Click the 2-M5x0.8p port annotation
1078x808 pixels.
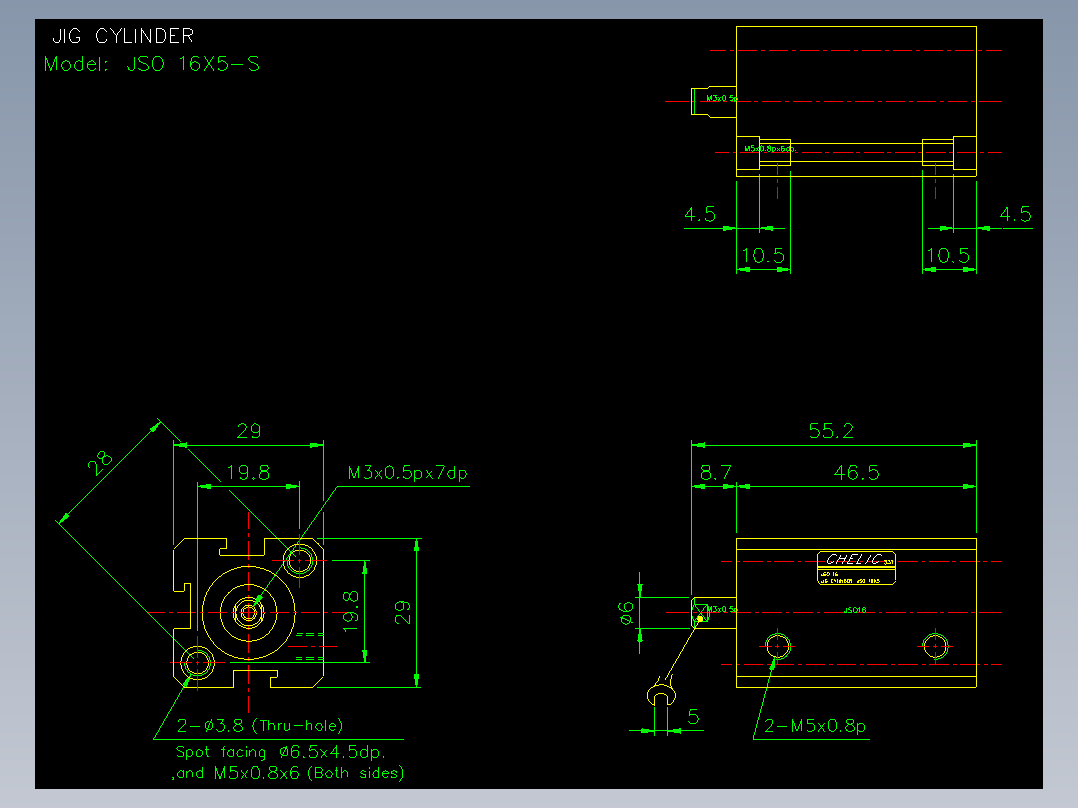[x=815, y=726]
